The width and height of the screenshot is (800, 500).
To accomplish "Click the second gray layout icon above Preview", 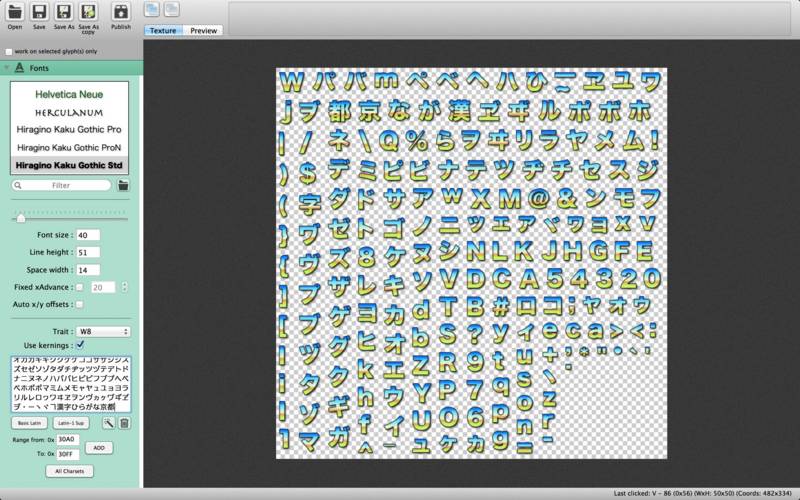I will [172, 9].
